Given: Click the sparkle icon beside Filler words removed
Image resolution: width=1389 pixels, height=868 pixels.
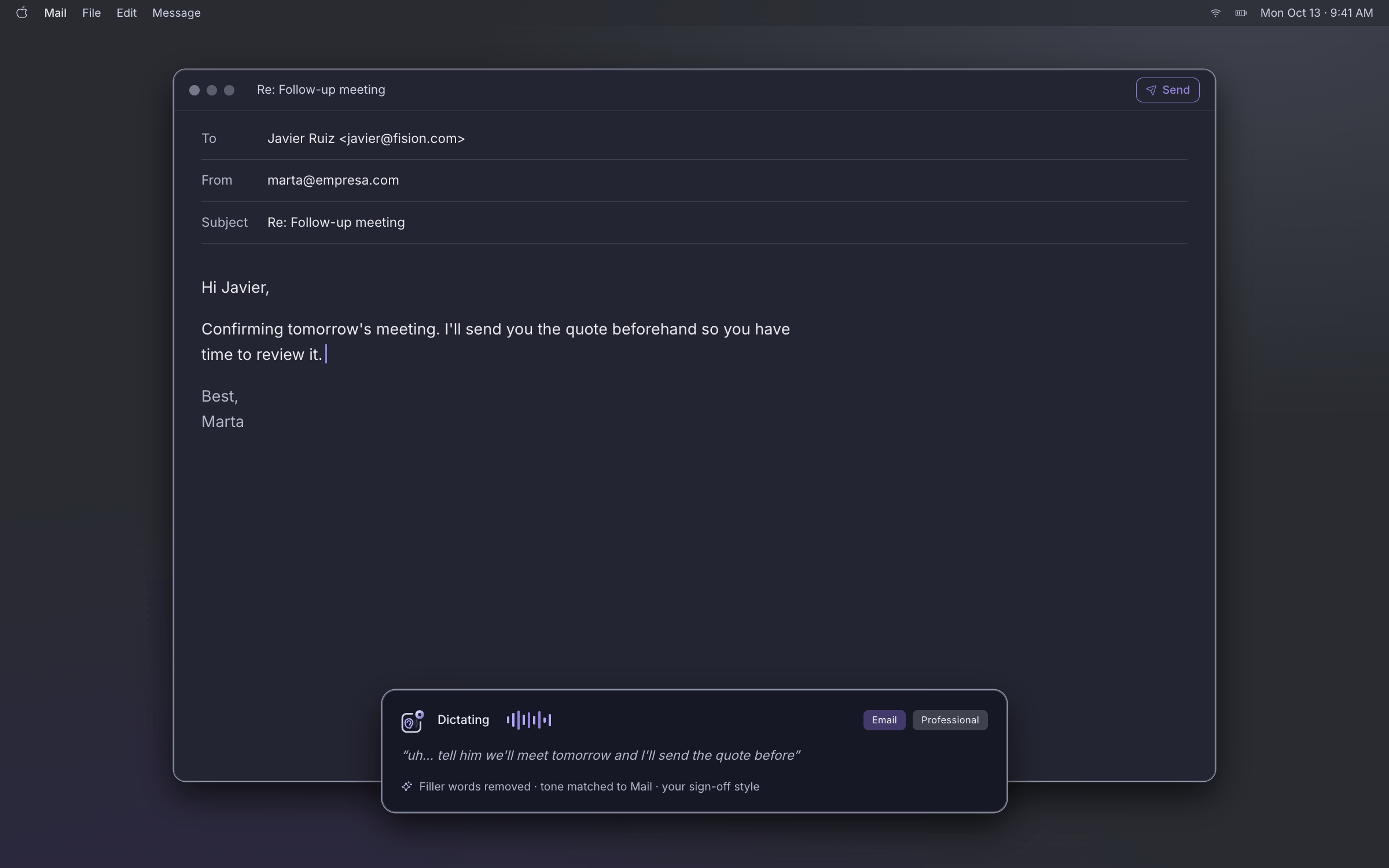Looking at the screenshot, I should click(407, 786).
